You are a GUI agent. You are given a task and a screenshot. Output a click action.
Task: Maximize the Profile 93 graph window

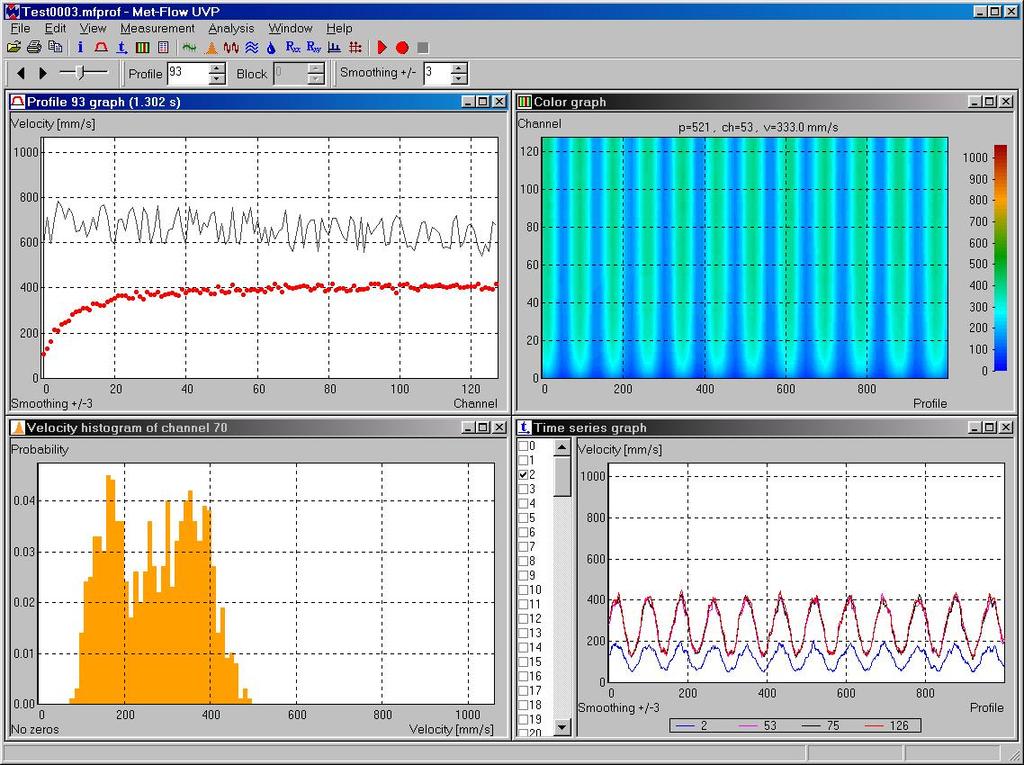(x=483, y=101)
